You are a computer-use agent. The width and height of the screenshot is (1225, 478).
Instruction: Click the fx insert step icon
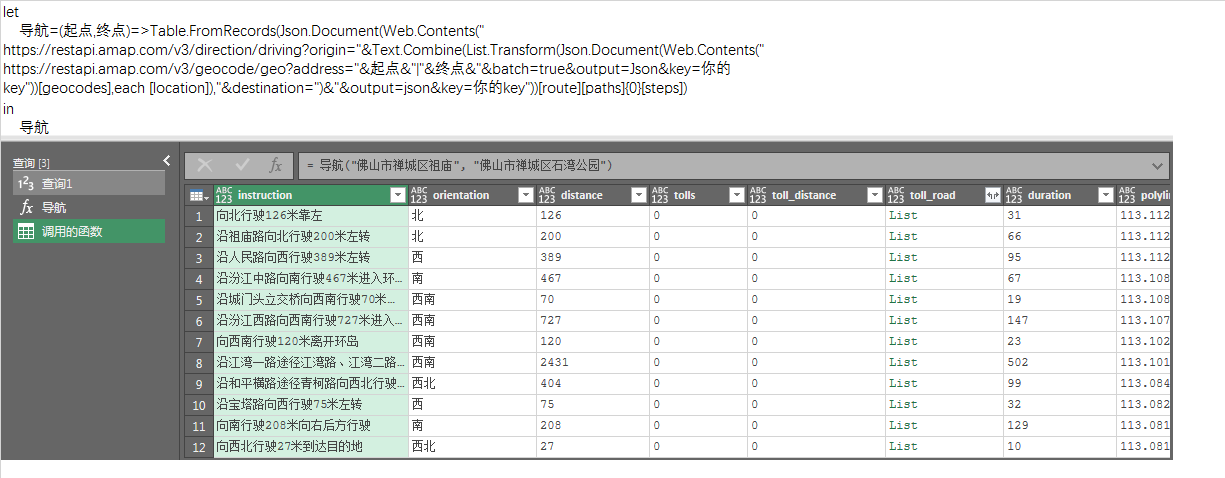275,166
